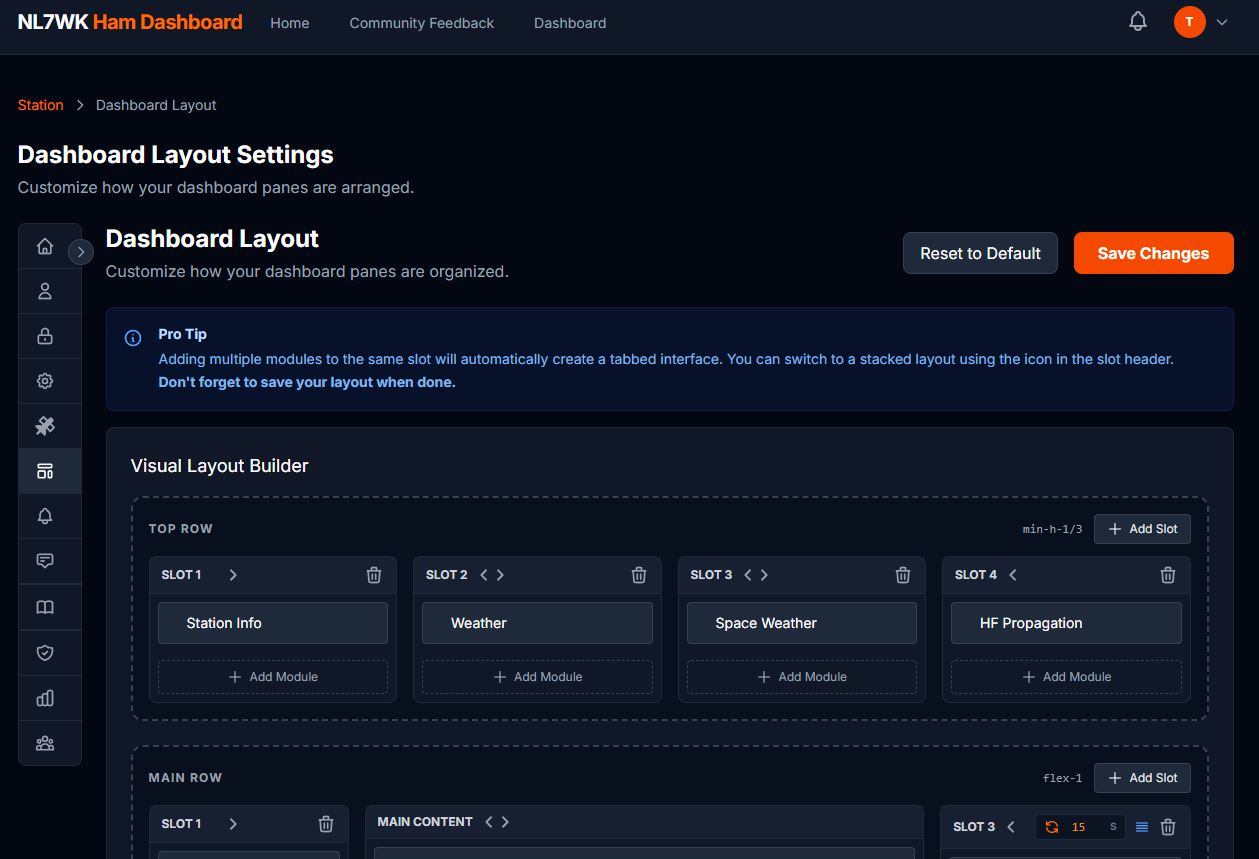Screen dimensions: 1259x859
Task: Move Main Row Slot 3 left
Action: [x=1011, y=827]
